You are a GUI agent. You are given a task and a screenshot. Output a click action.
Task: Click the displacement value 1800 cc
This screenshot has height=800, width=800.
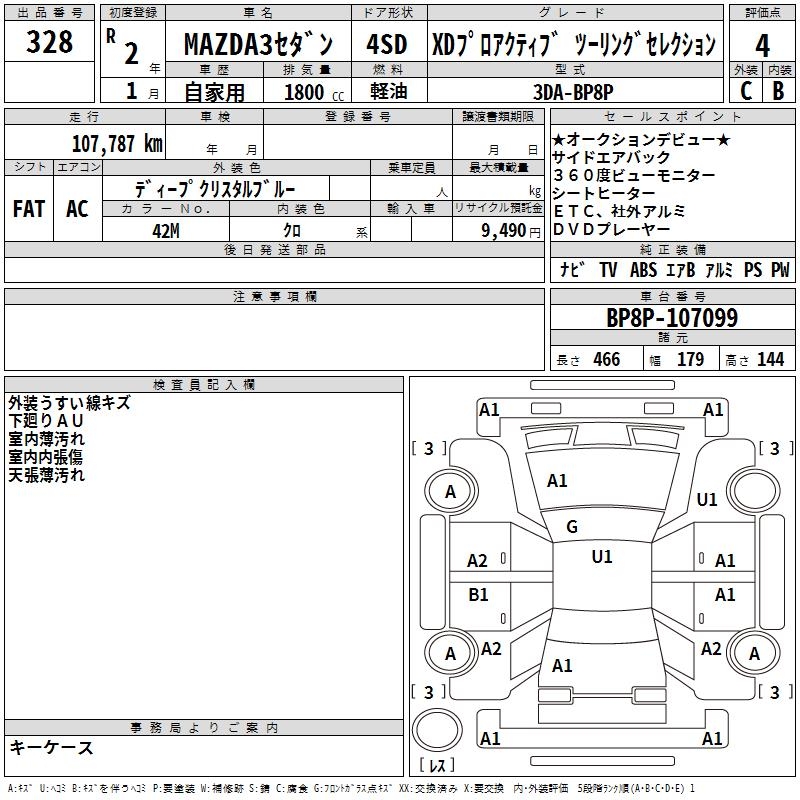pos(314,92)
